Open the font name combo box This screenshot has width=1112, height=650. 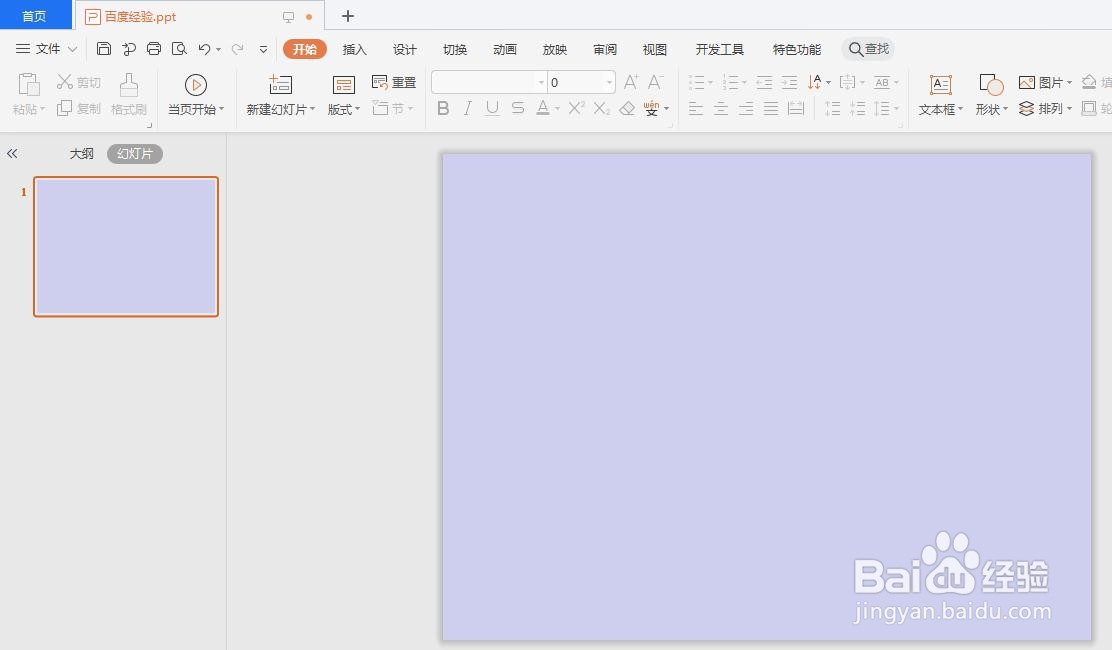pos(489,82)
